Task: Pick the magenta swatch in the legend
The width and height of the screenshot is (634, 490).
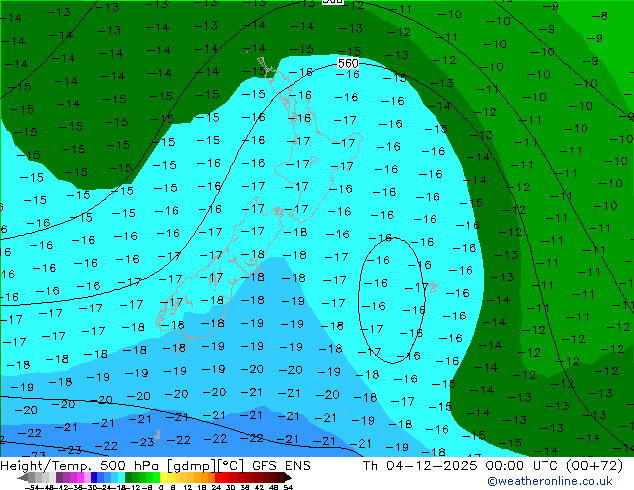Action: 80,477
